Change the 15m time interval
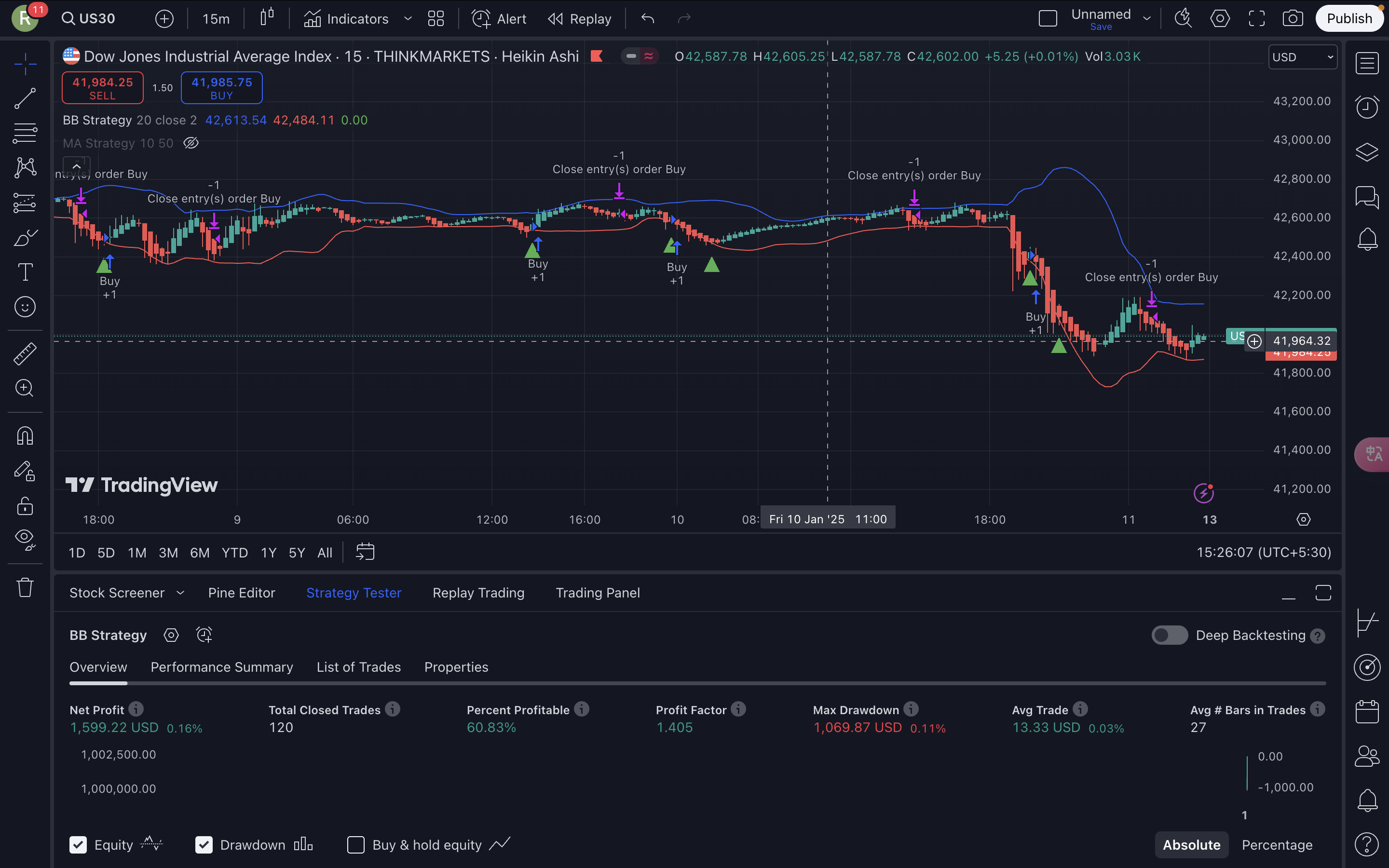The height and width of the screenshot is (868, 1389). pos(216,18)
